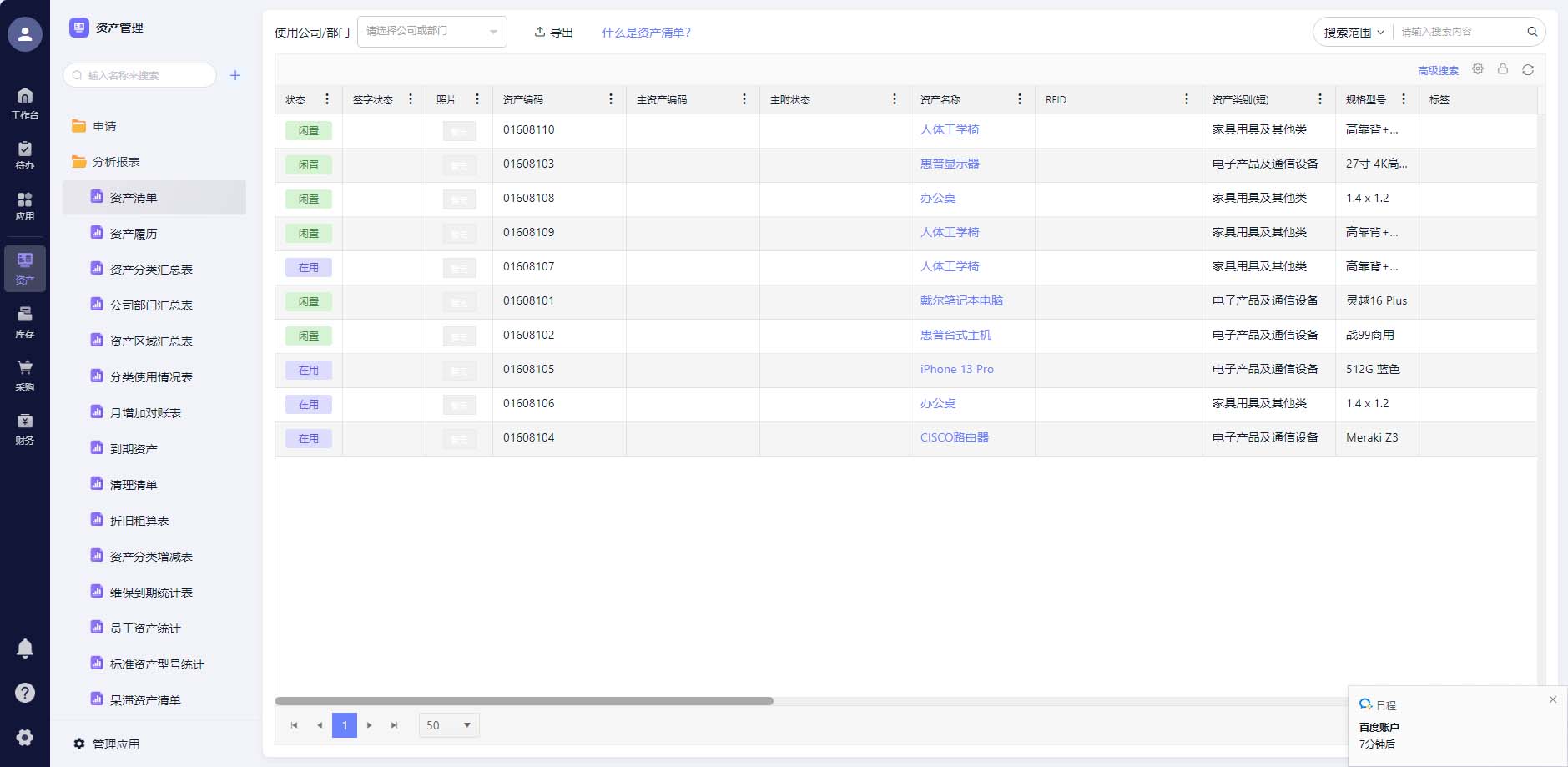The width and height of the screenshot is (1568, 767).
Task: Click the lock icon above table
Action: coord(1503,69)
